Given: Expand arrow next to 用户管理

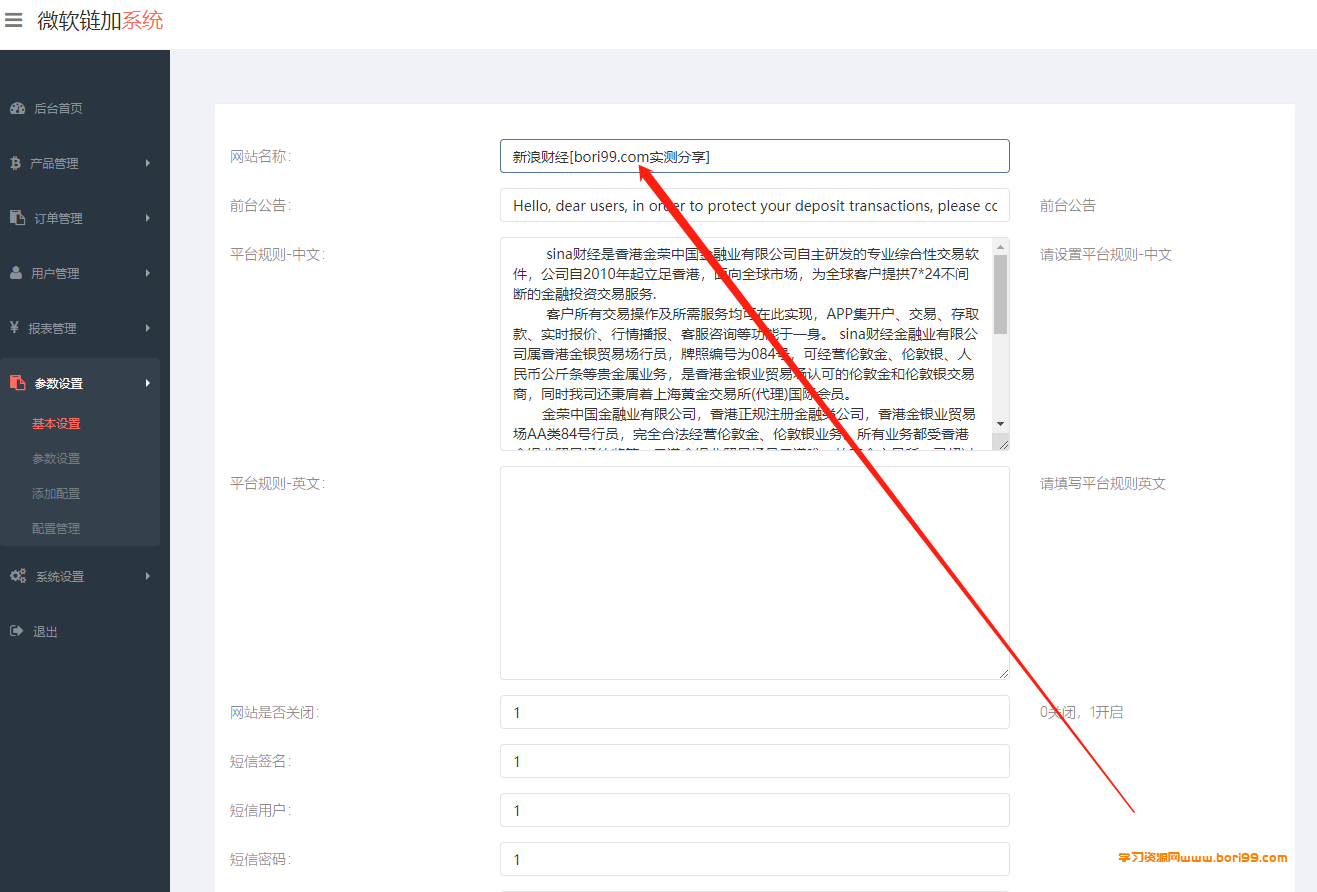Looking at the screenshot, I should click(148, 273).
